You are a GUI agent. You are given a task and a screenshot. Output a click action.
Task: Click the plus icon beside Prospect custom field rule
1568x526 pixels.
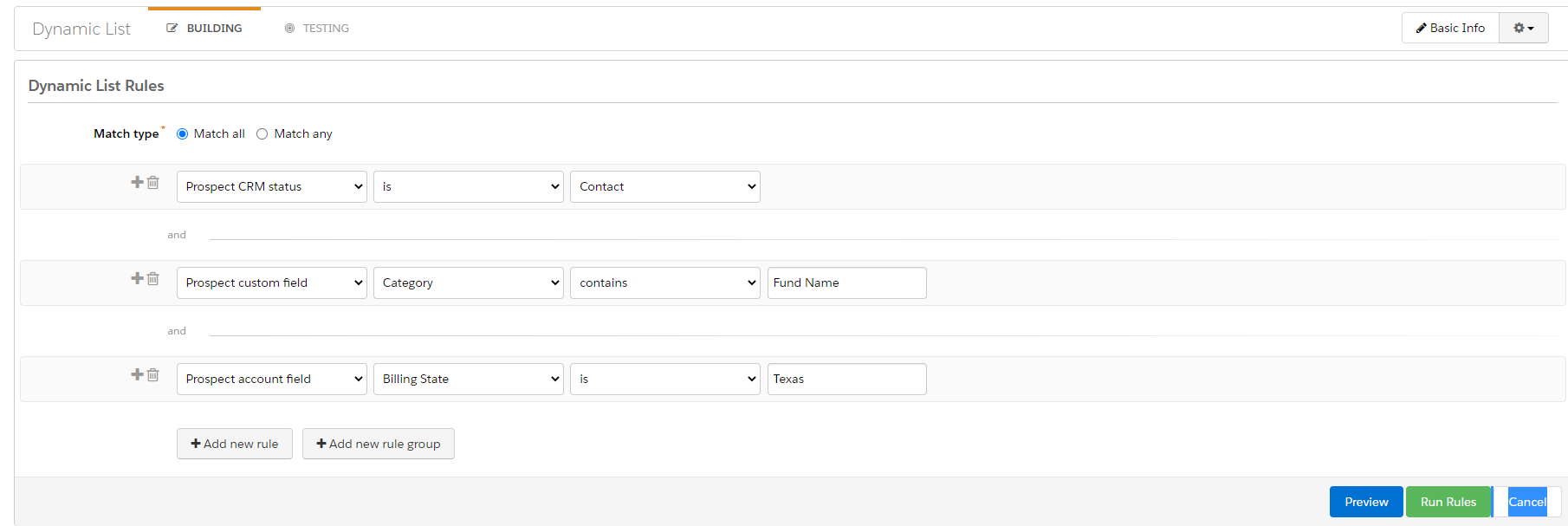tap(137, 278)
